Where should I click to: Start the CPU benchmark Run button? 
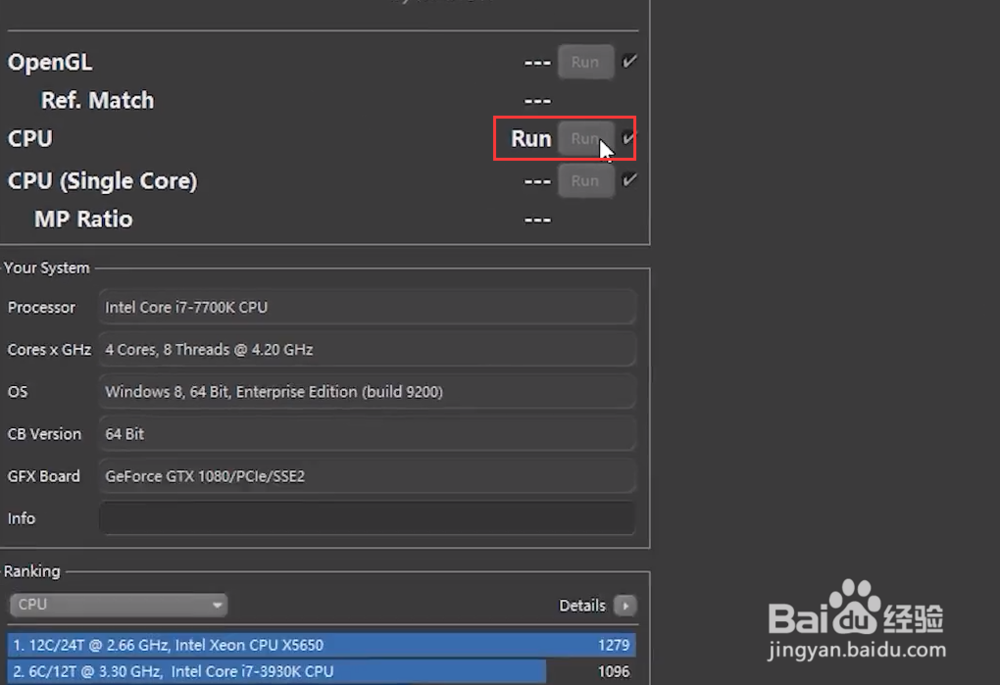[585, 138]
